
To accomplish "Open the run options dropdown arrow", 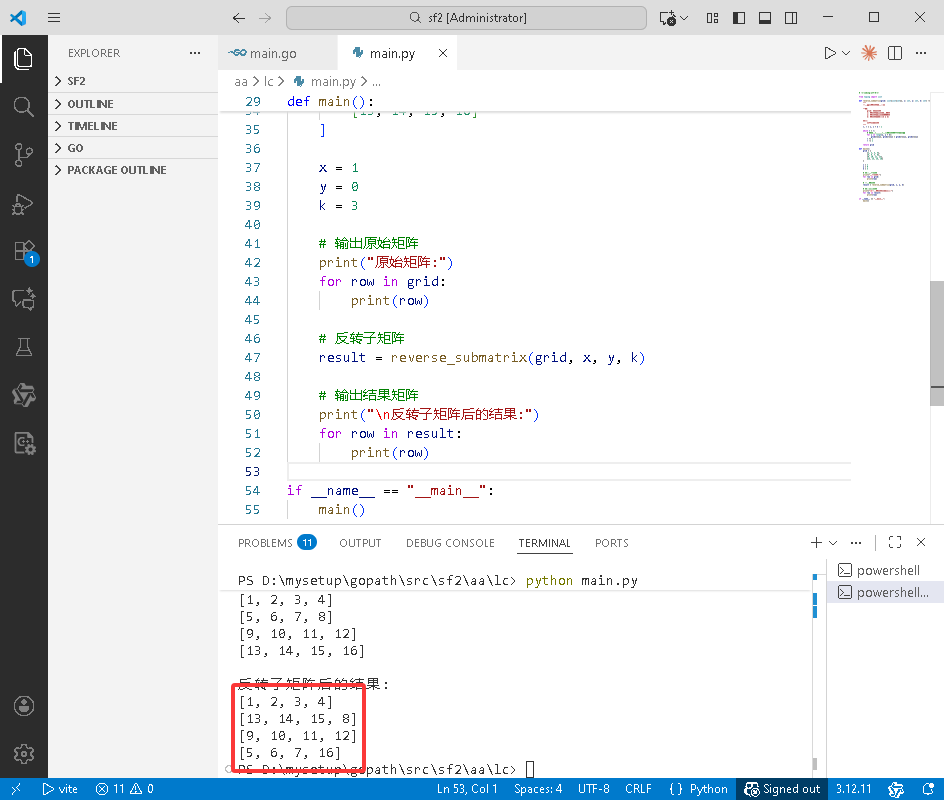I will pos(846,53).
